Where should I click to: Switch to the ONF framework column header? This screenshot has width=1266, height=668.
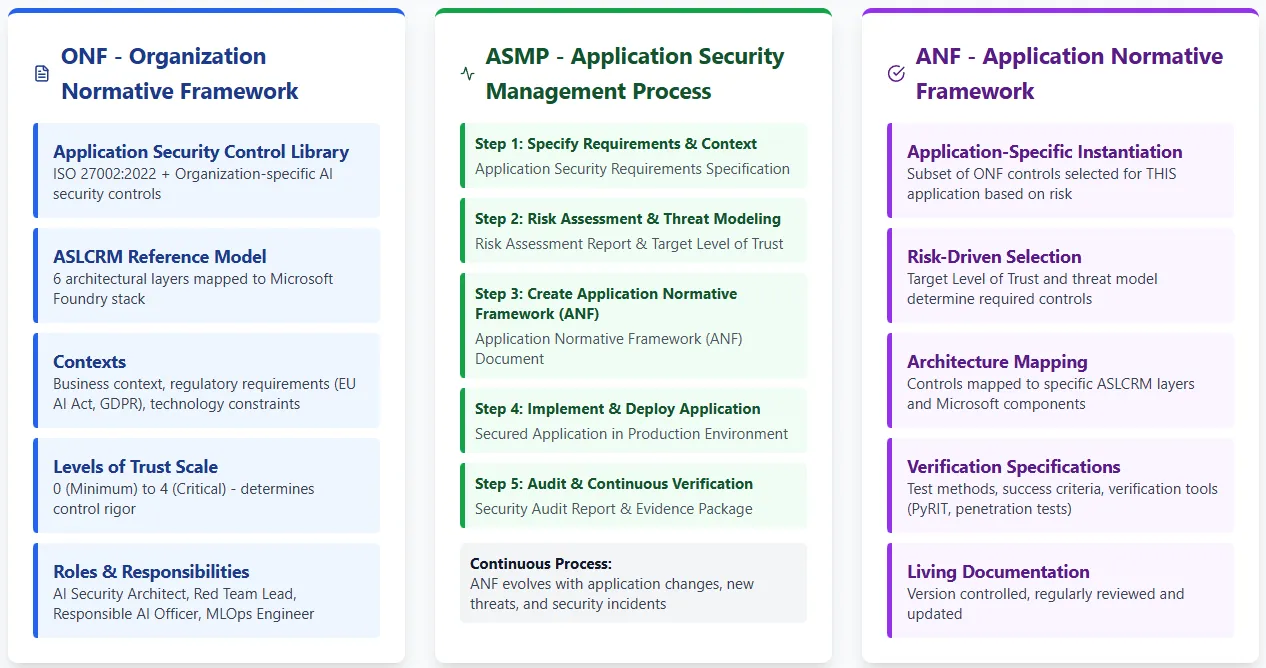pyautogui.click(x=180, y=73)
